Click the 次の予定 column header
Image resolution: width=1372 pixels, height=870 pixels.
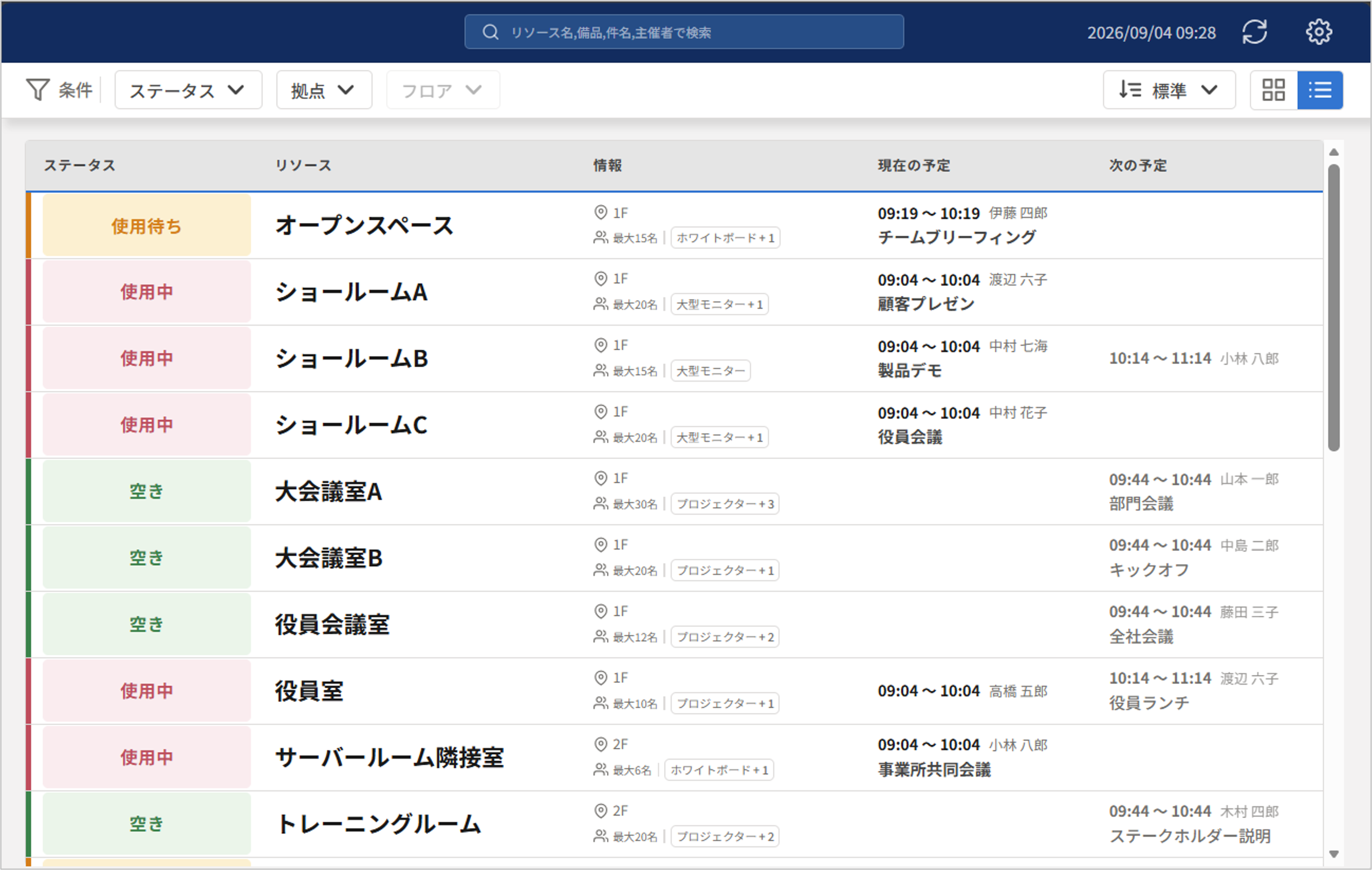tap(1138, 165)
